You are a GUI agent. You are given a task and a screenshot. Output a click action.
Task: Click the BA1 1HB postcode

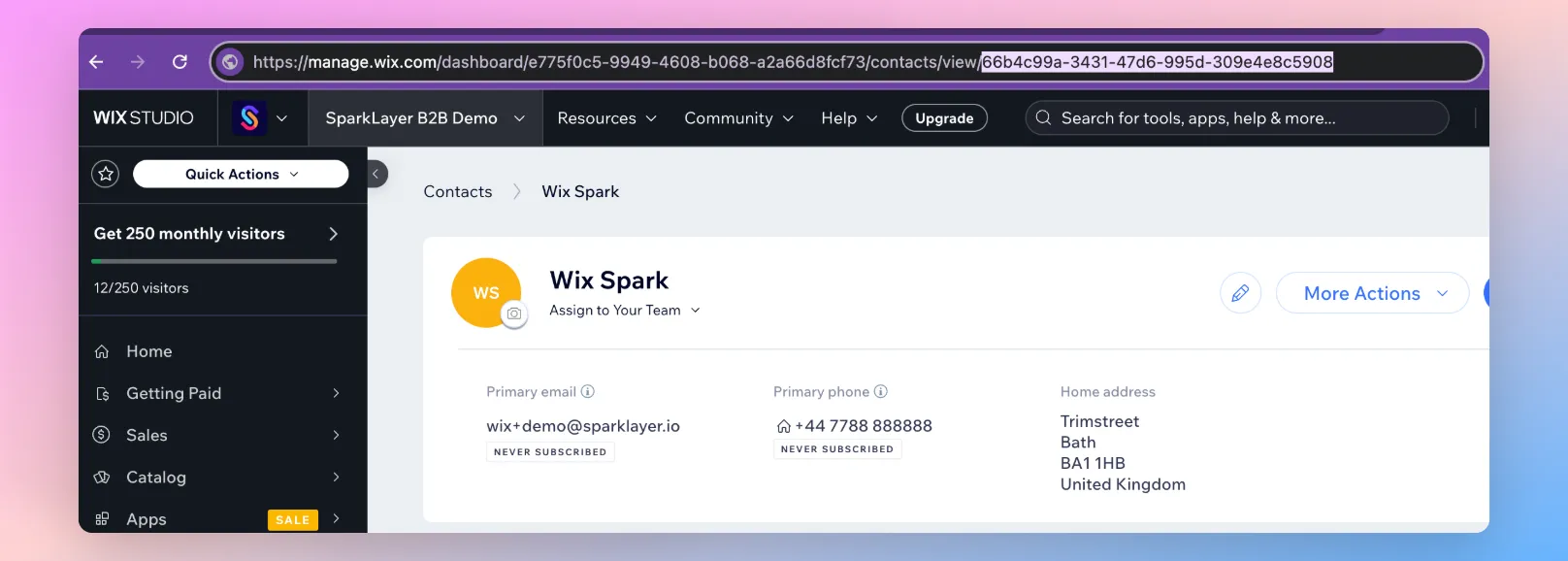1093,463
